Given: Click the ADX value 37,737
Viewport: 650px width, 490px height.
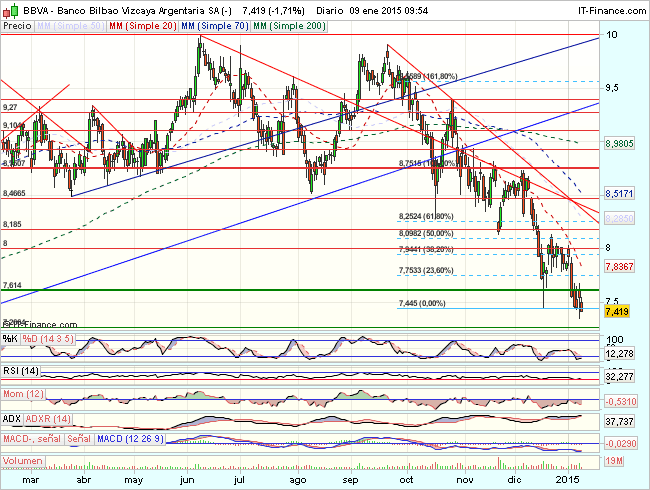Looking at the screenshot, I should tap(619, 422).
